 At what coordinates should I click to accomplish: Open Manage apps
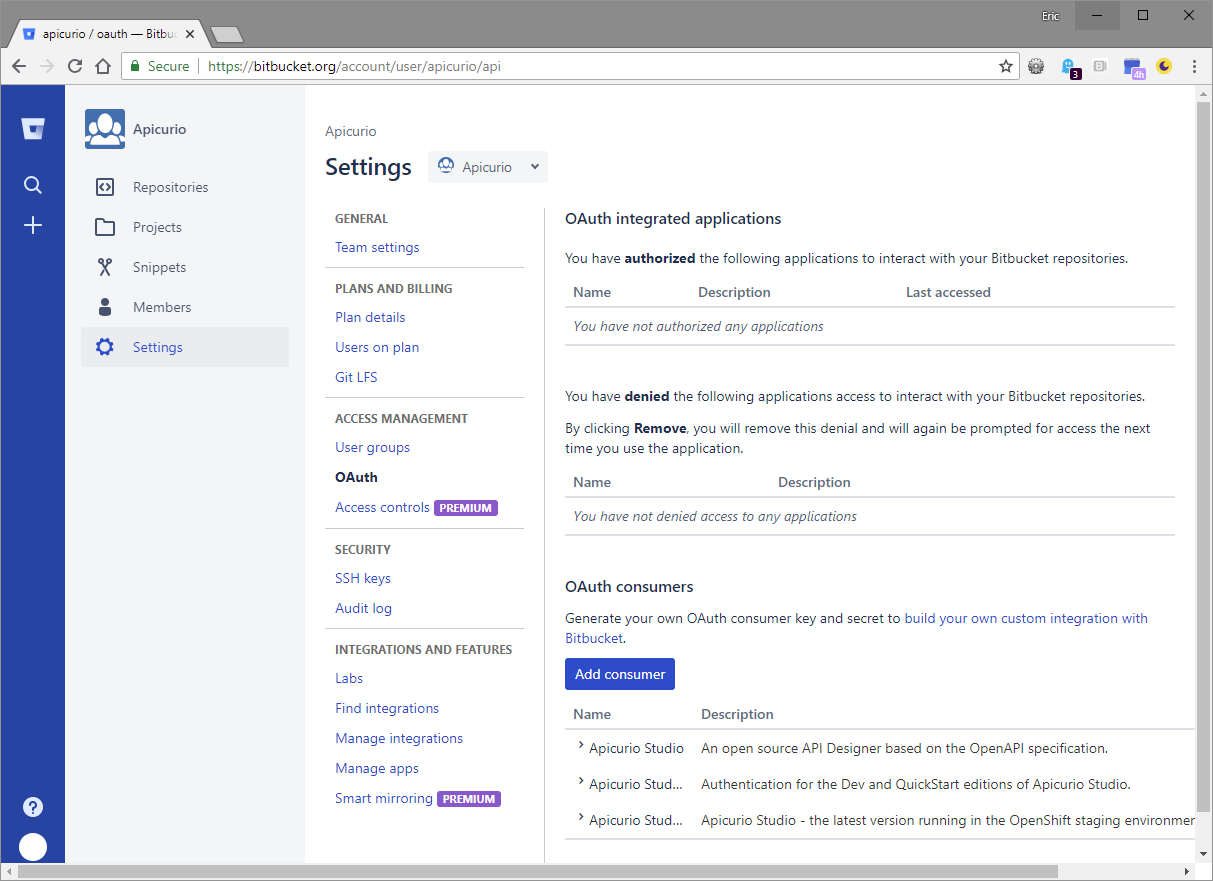[x=377, y=768]
